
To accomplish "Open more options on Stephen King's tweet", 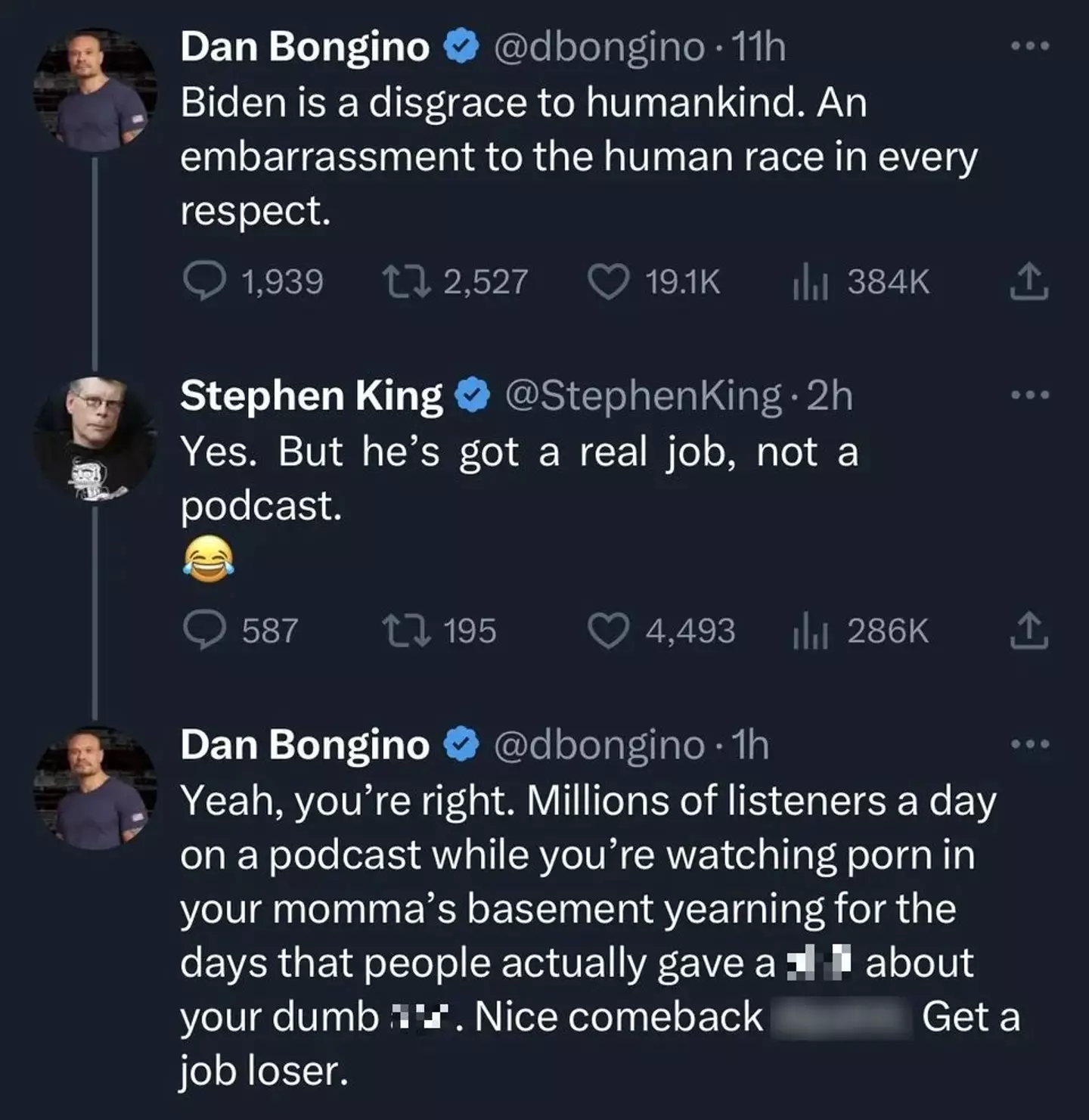I will tap(1030, 395).
